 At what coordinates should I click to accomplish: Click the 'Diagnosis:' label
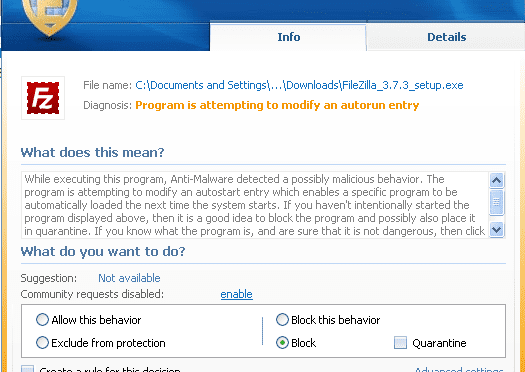click(107, 105)
